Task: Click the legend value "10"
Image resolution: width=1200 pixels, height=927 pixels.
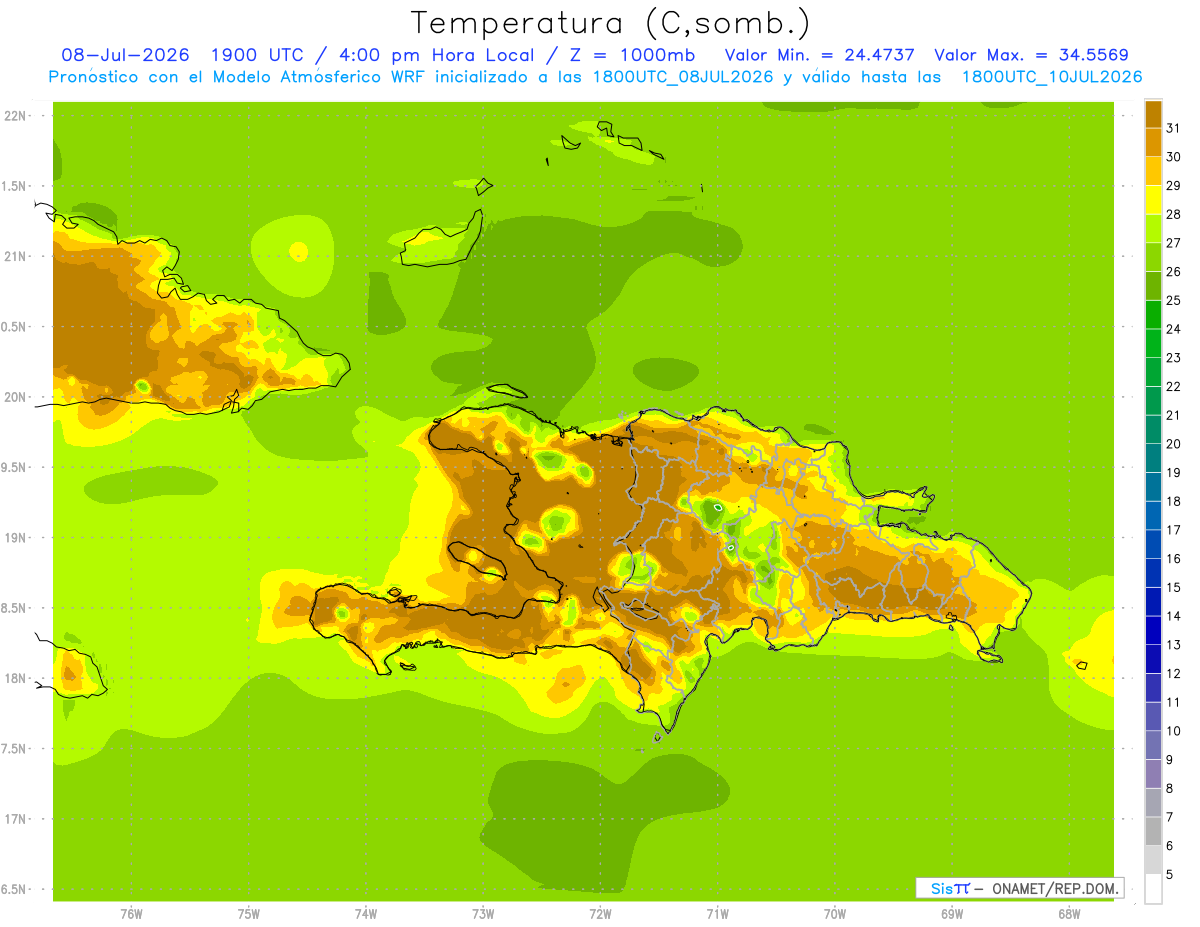Action: 1173,731
